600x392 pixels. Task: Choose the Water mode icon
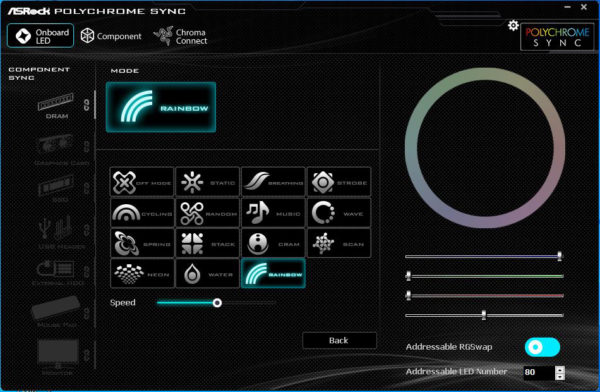(x=207, y=274)
